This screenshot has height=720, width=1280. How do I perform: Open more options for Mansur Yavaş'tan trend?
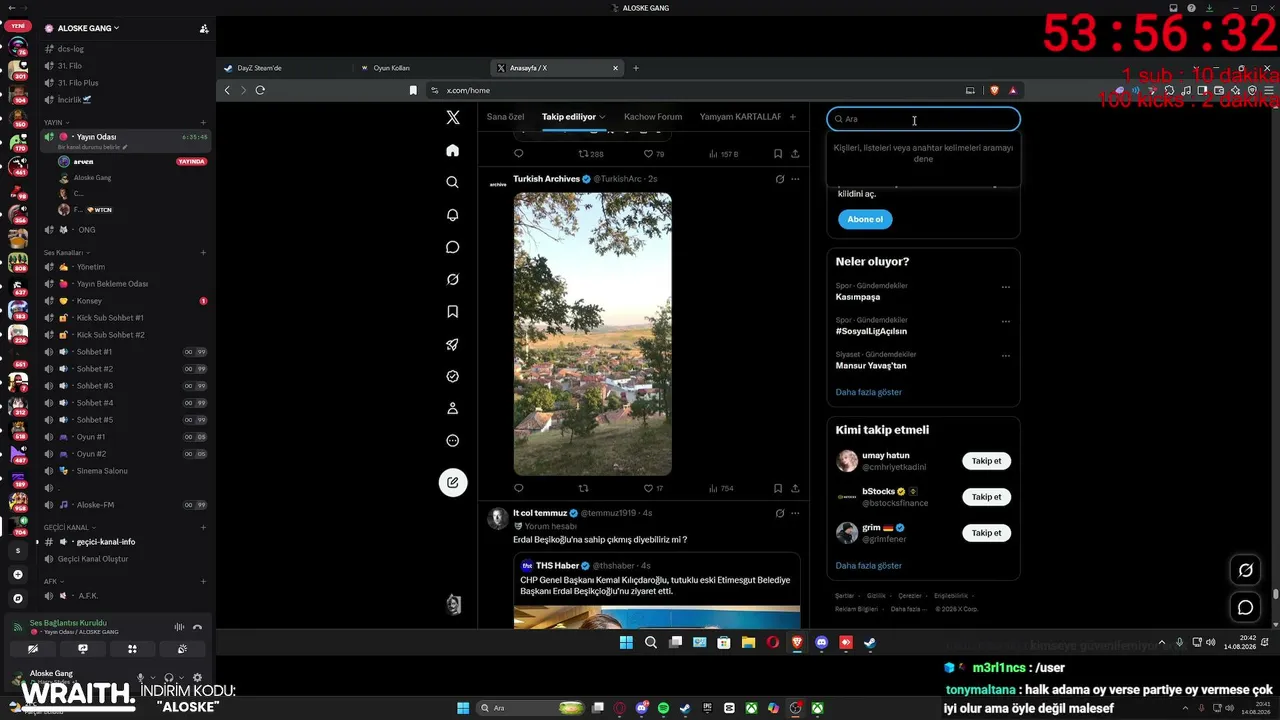(1005, 356)
